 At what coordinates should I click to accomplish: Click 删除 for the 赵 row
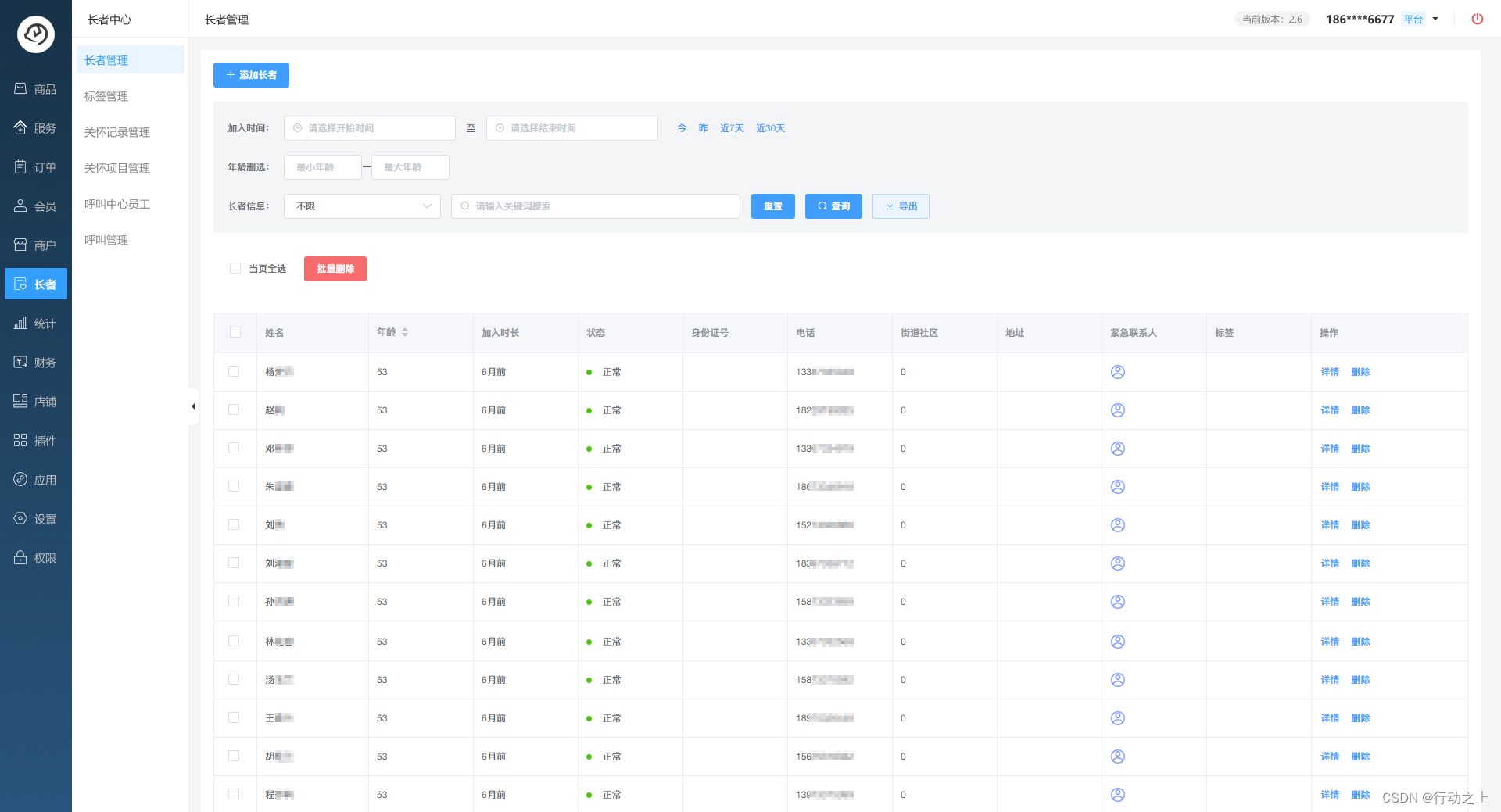[1360, 410]
